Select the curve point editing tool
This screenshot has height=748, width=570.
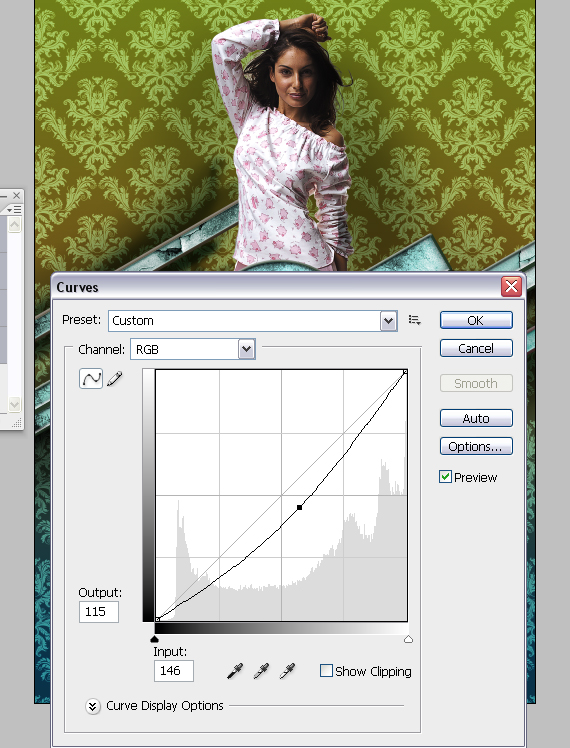point(91,379)
